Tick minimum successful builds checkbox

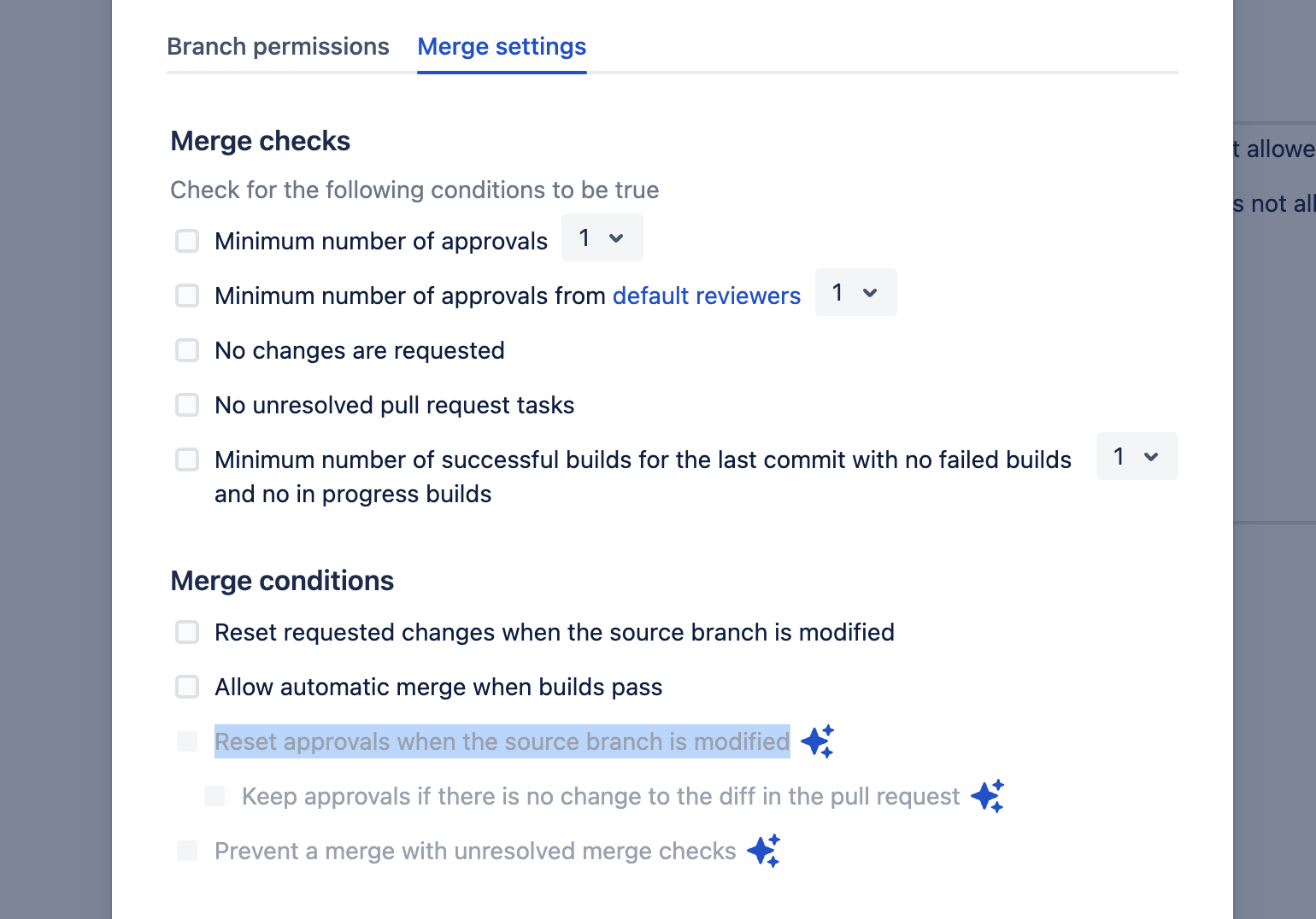(187, 459)
